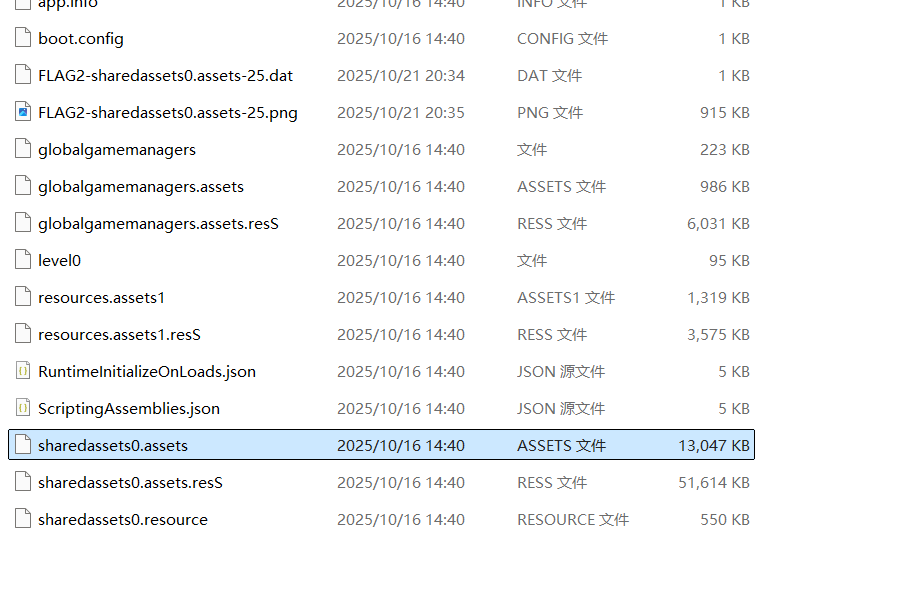Screen dimensions: 901x610
Task: Select the boot.config file icon
Action: (23, 38)
